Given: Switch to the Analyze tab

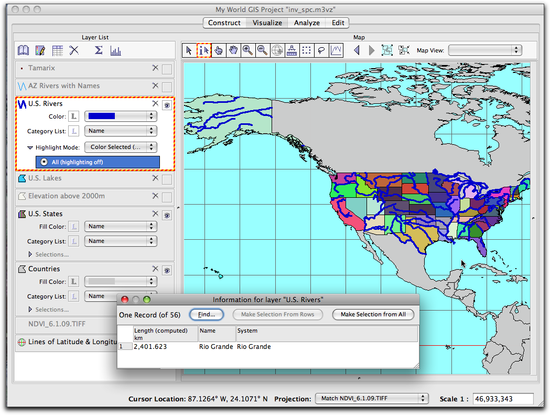Looking at the screenshot, I should pyautogui.click(x=307, y=23).
